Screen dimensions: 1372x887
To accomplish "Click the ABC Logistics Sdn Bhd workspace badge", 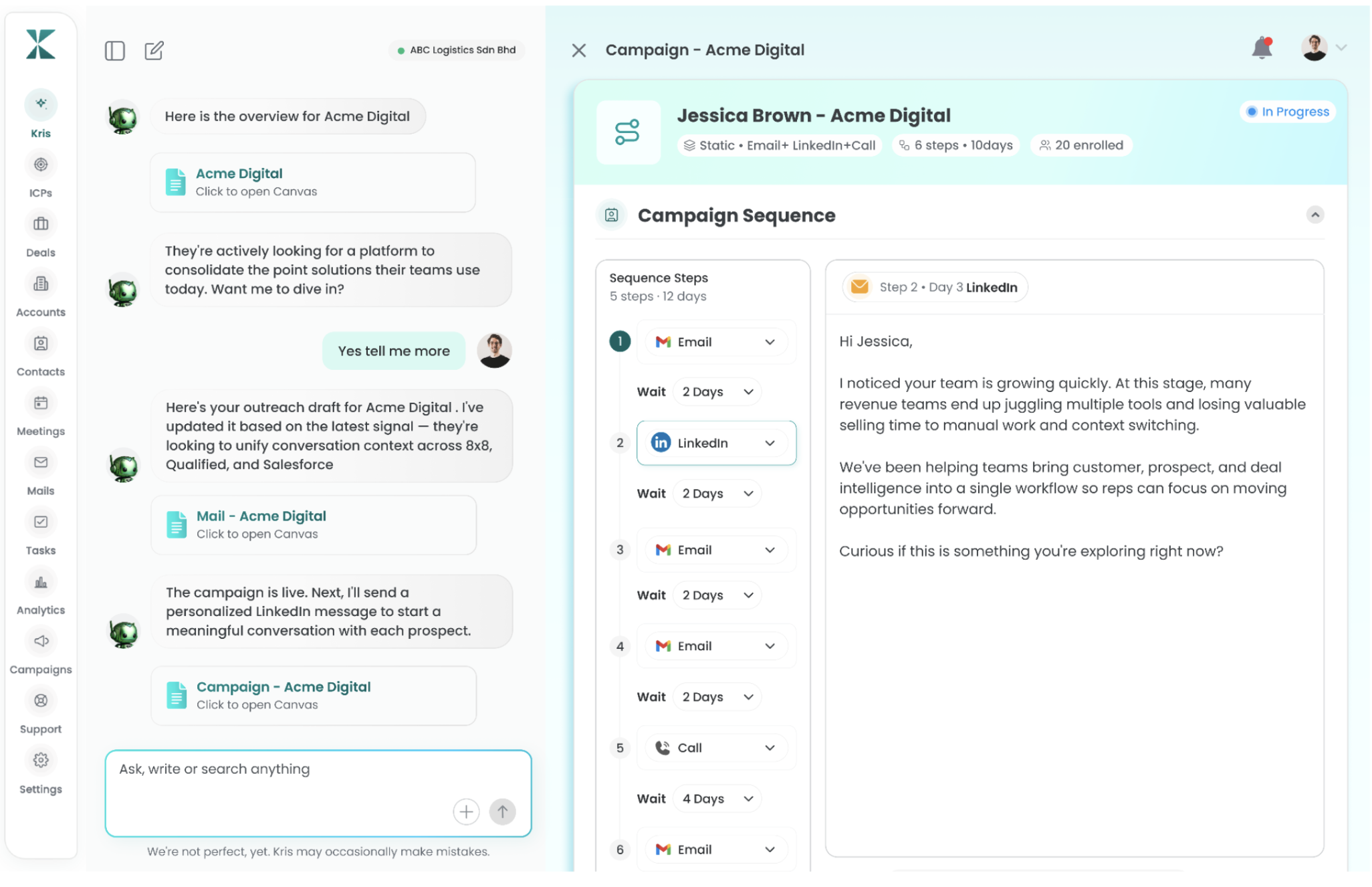I will pyautogui.click(x=457, y=50).
